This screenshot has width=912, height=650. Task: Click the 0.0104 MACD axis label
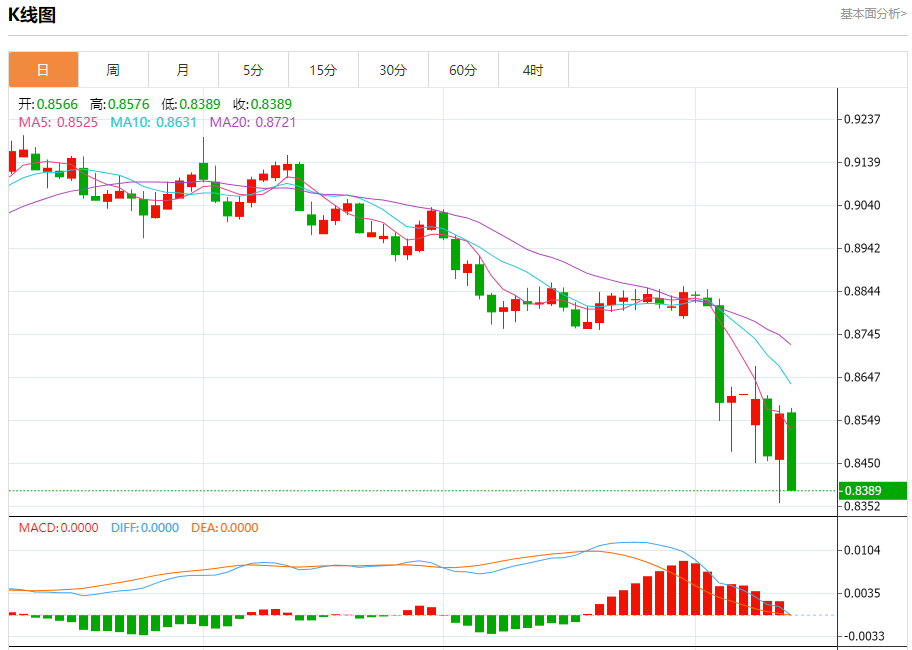(862, 550)
